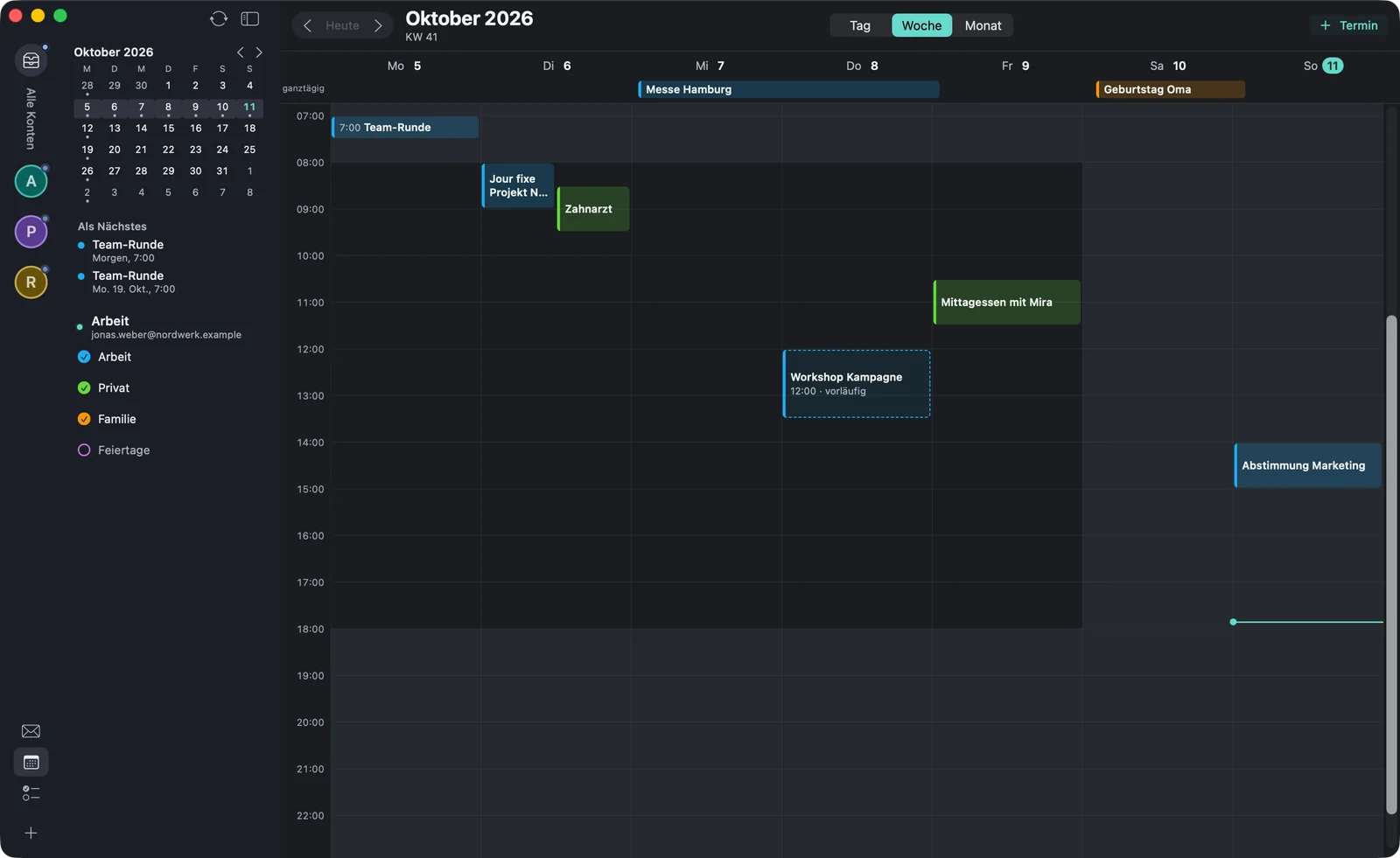Screen dimensions: 1400x858
Task: Open the Jour fixe Projekt event
Action: 518,185
